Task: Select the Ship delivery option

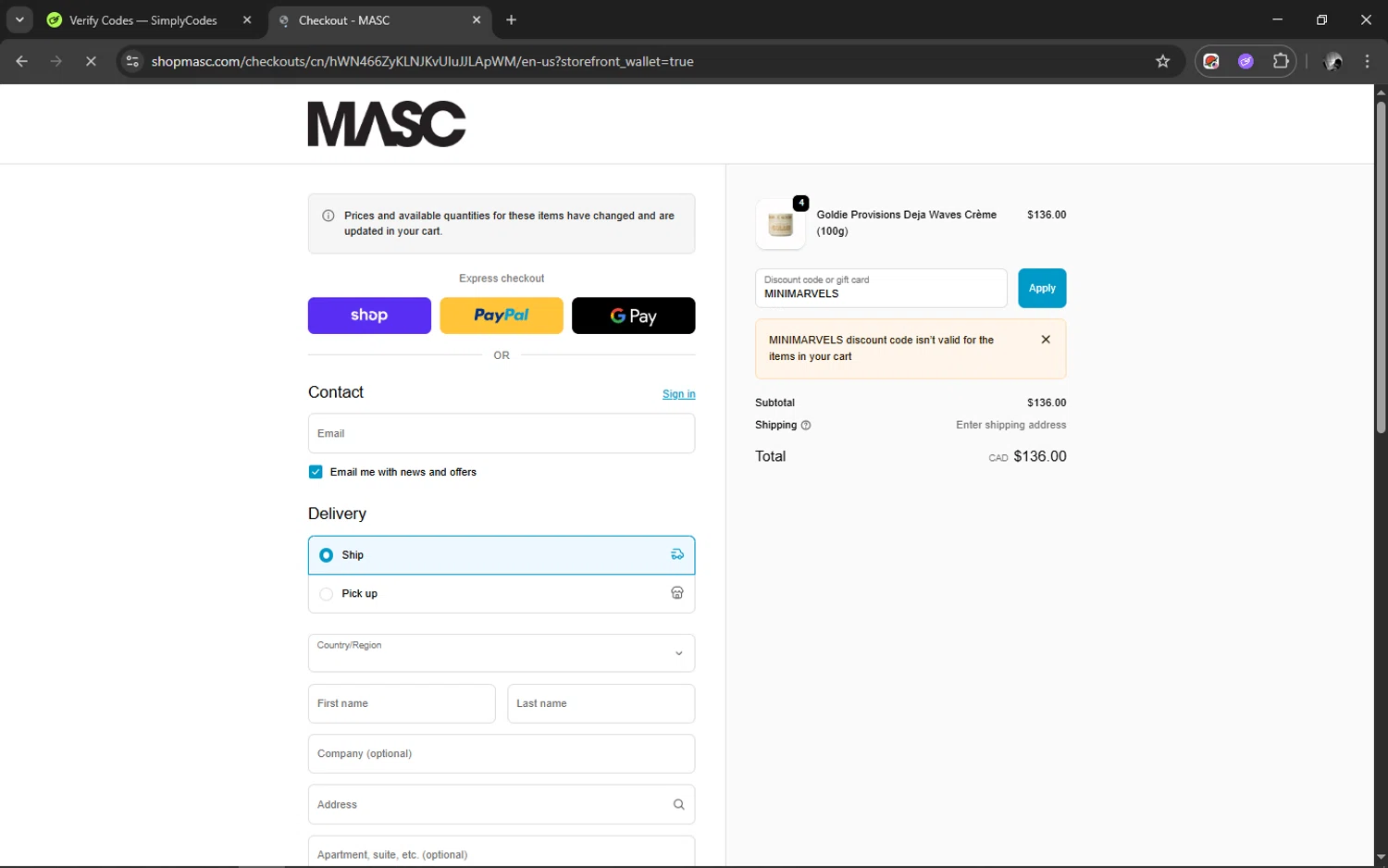Action: [502, 555]
